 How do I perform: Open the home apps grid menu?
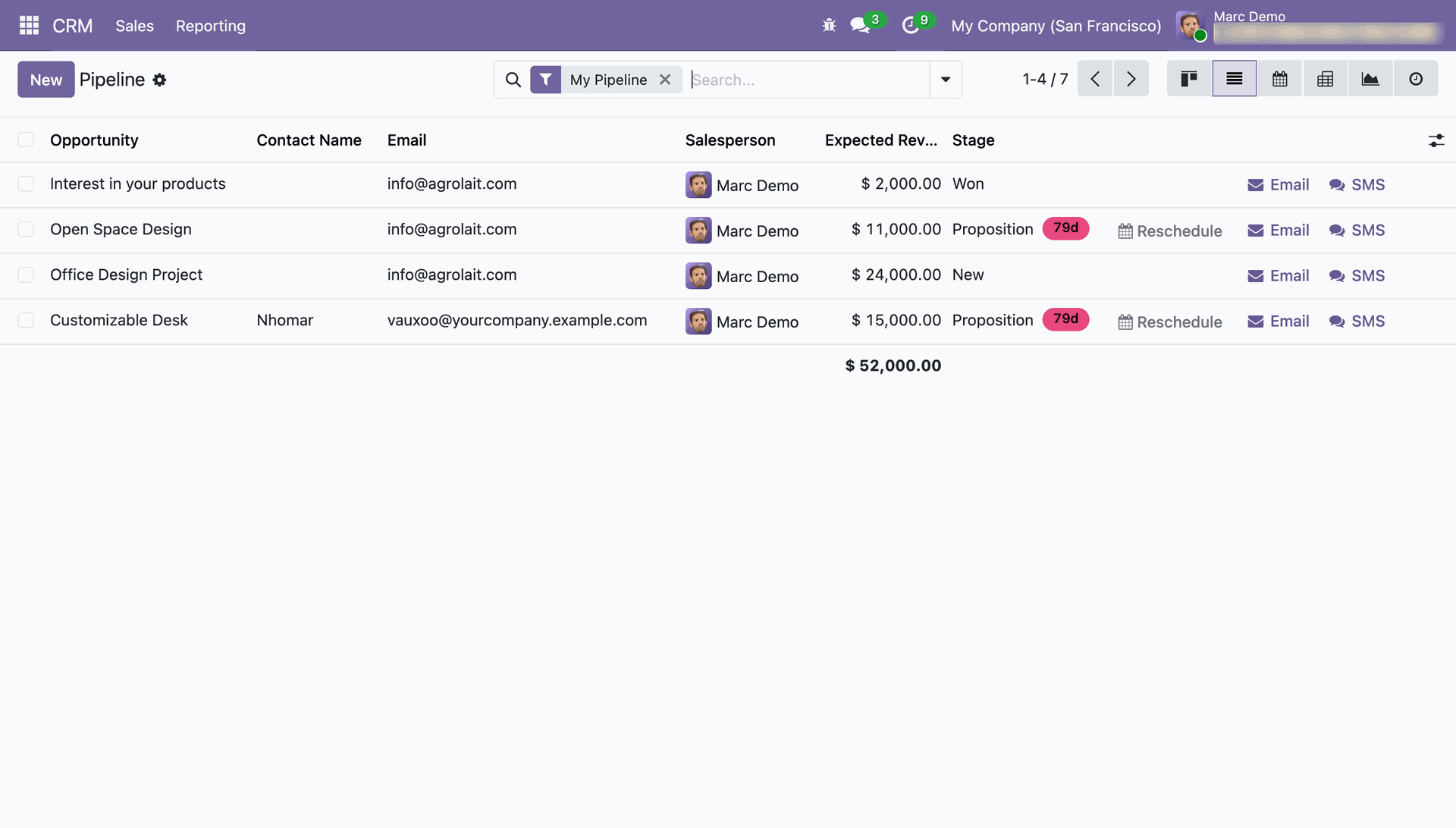29,26
